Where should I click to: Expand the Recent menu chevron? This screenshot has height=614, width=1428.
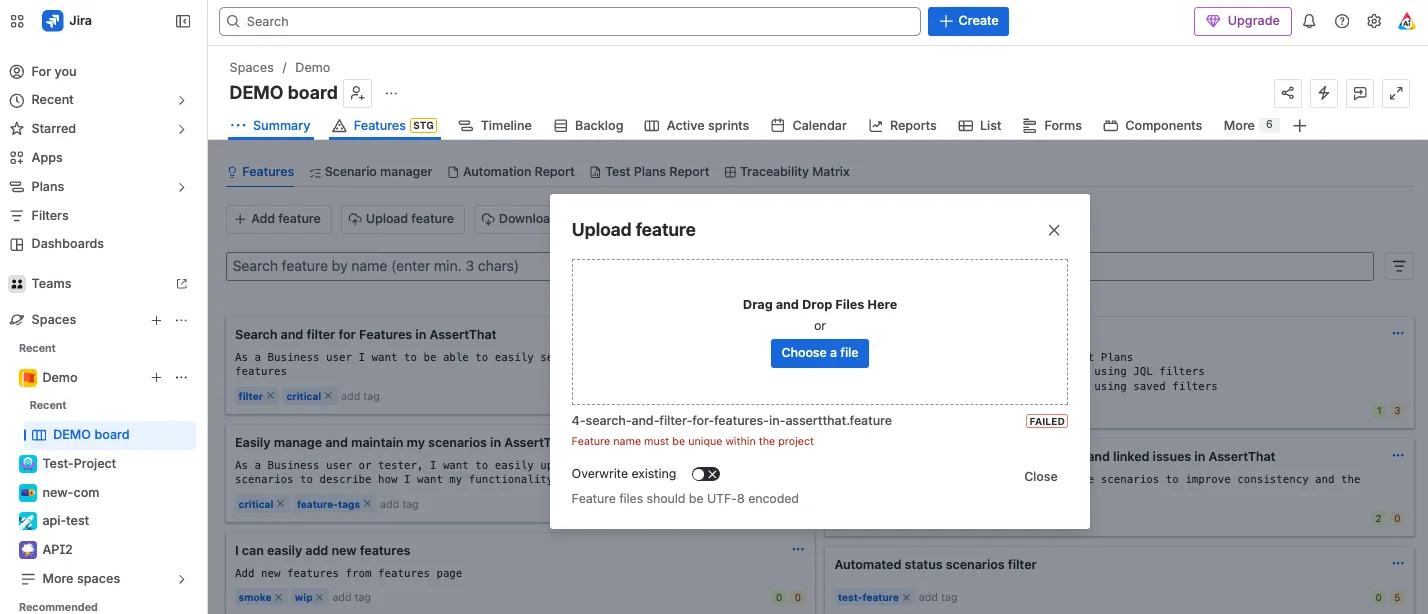[x=181, y=100]
